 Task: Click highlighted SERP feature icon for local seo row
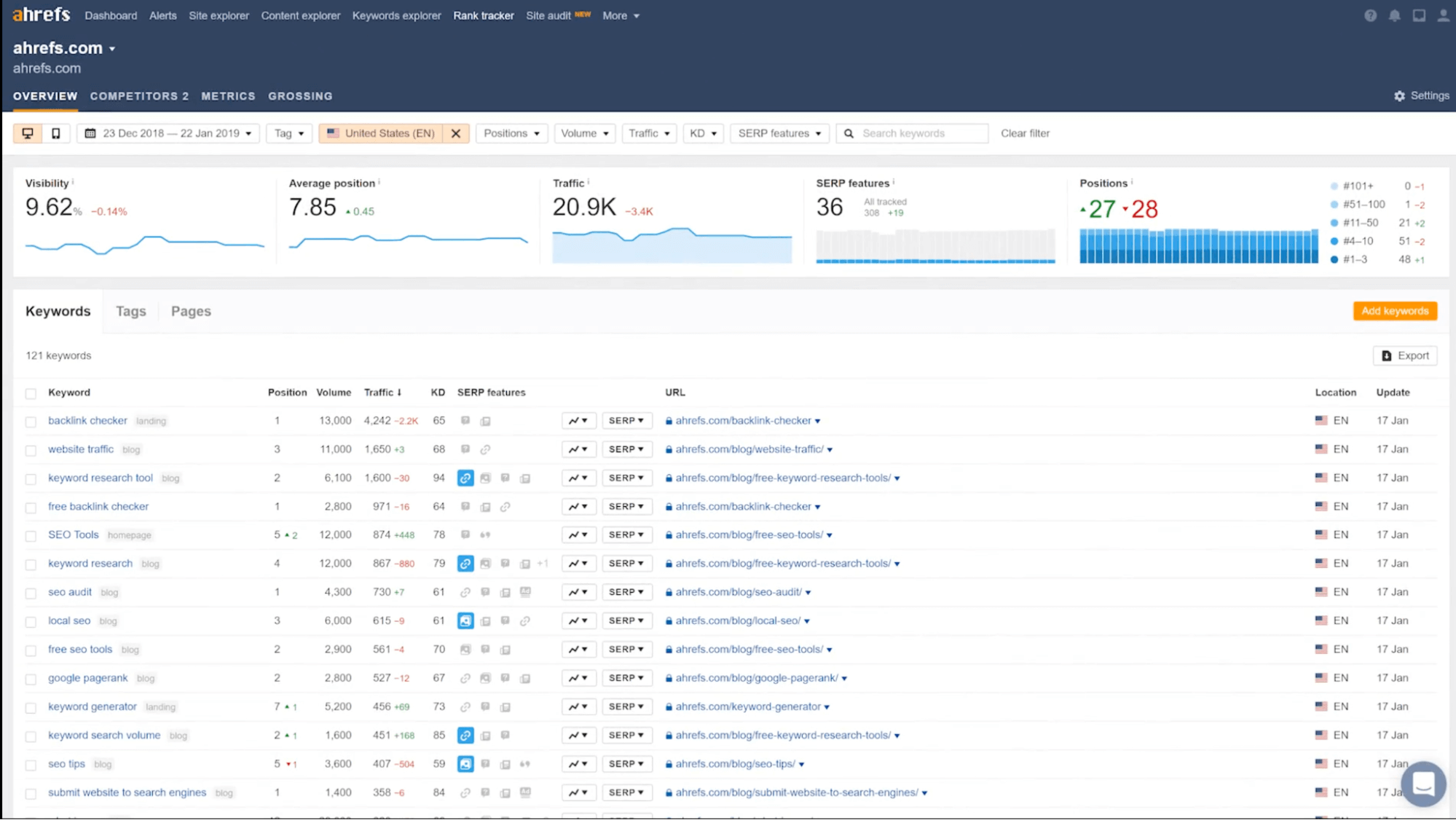(x=465, y=620)
